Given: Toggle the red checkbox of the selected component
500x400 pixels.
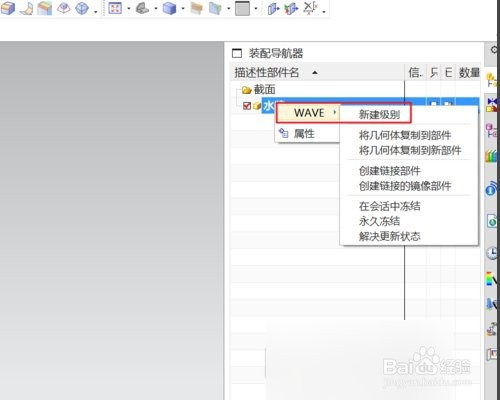Looking at the screenshot, I should [247, 106].
